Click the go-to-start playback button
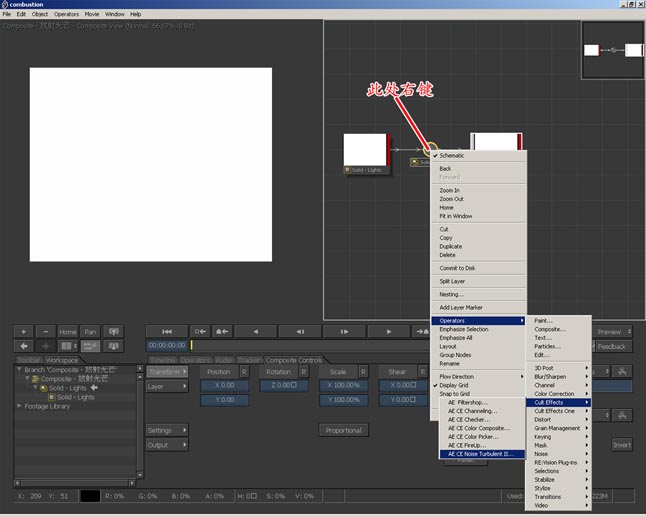Screen dimensions: 646x517 pos(167,332)
